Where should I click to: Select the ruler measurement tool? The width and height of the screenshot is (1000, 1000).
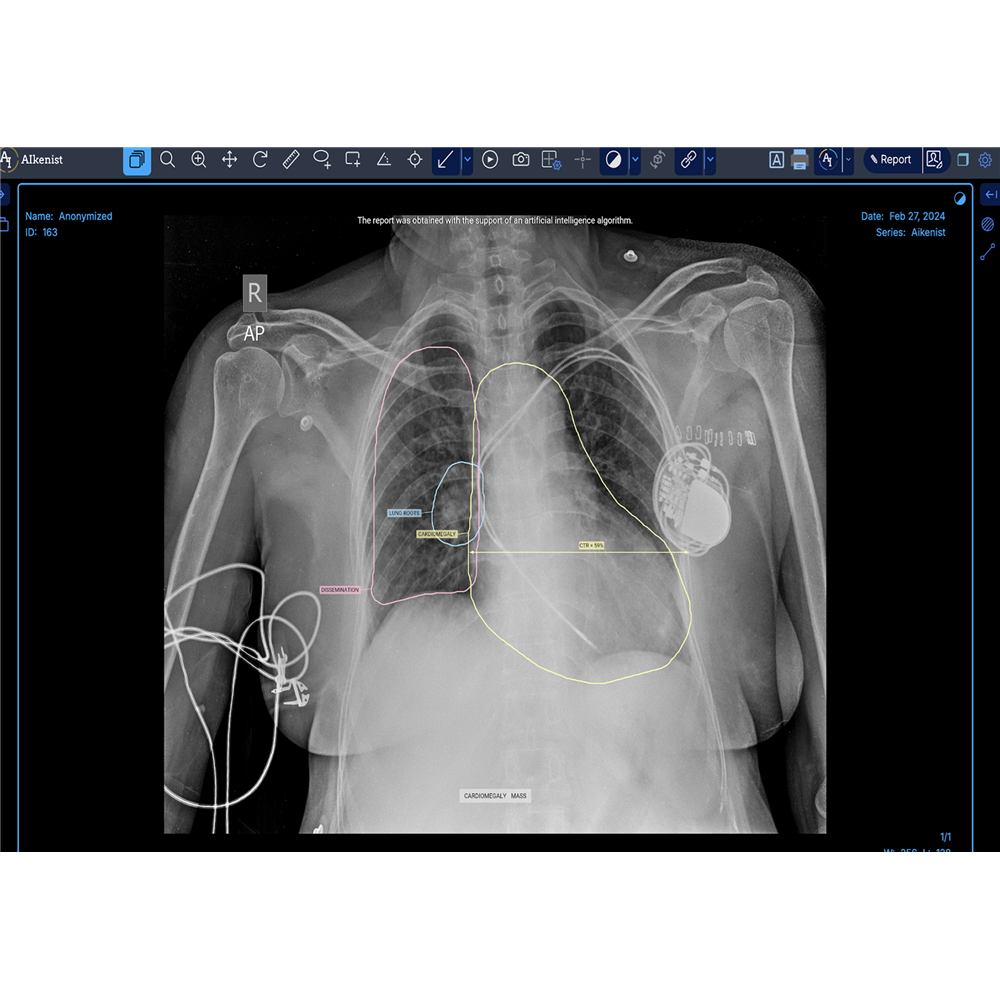(291, 159)
